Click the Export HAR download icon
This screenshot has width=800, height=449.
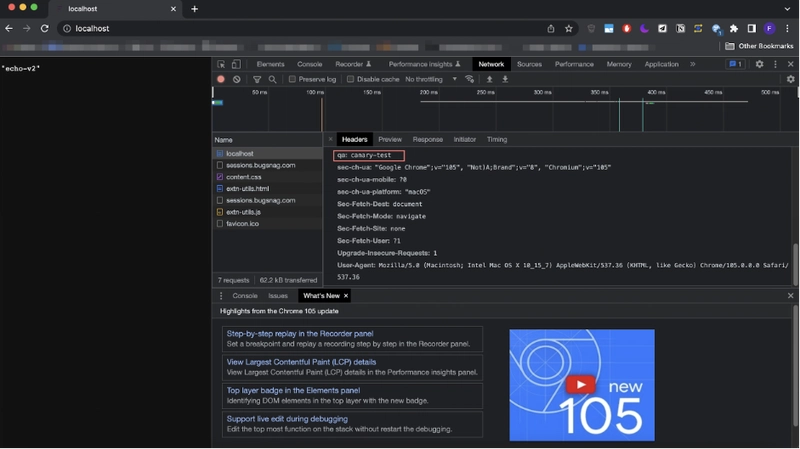pyautogui.click(x=505, y=79)
